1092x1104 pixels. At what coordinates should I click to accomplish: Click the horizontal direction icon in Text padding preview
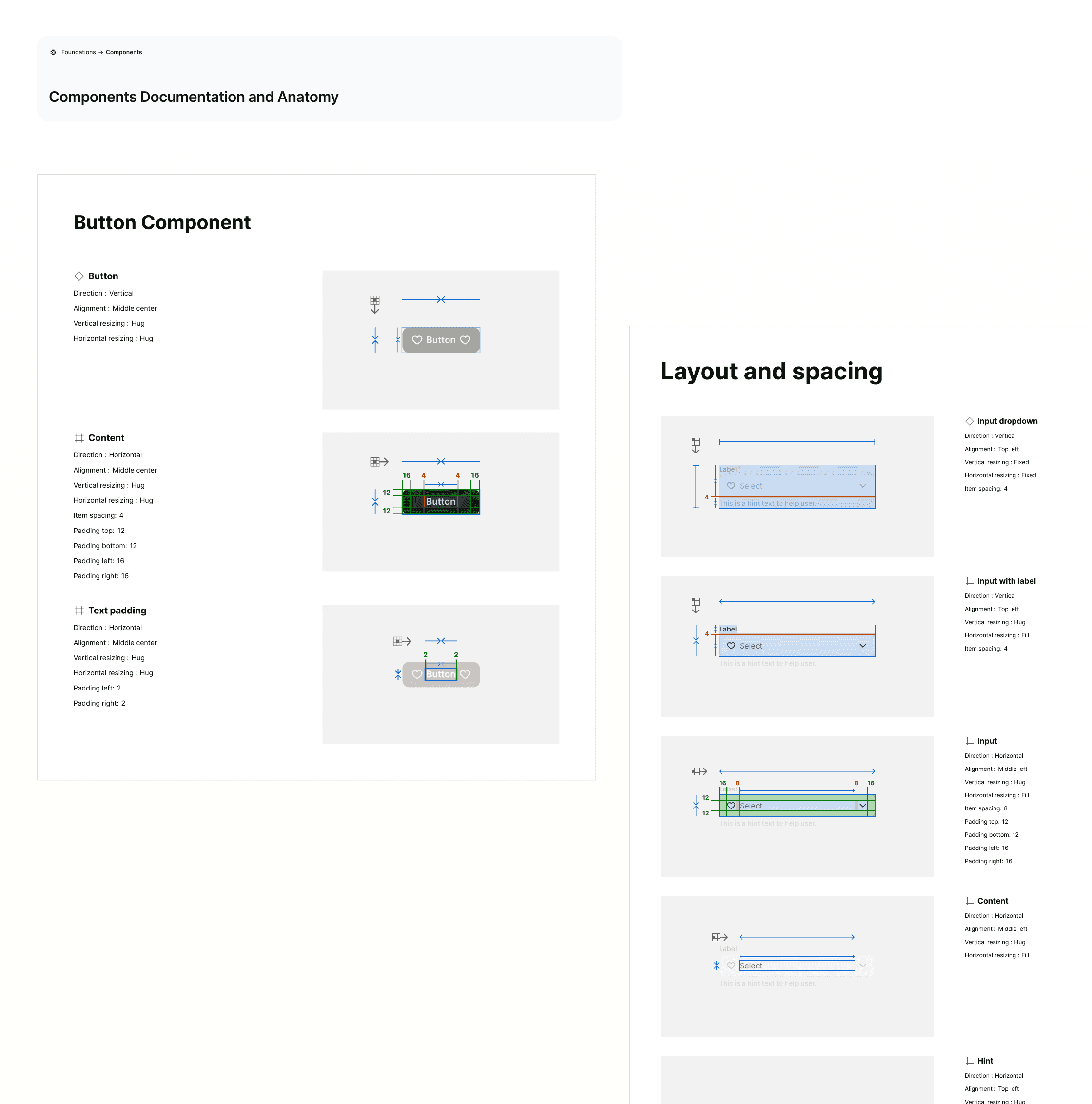[402, 641]
